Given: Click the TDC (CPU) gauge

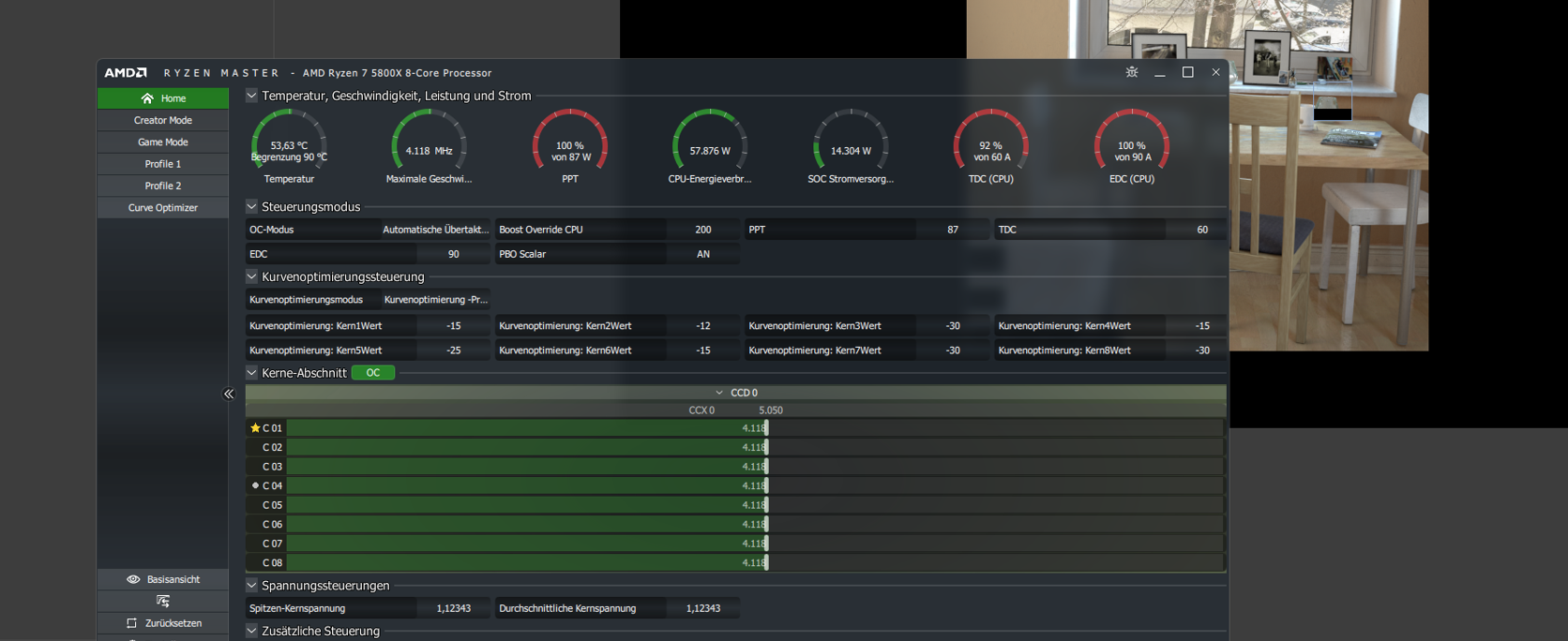Looking at the screenshot, I should 991,146.
